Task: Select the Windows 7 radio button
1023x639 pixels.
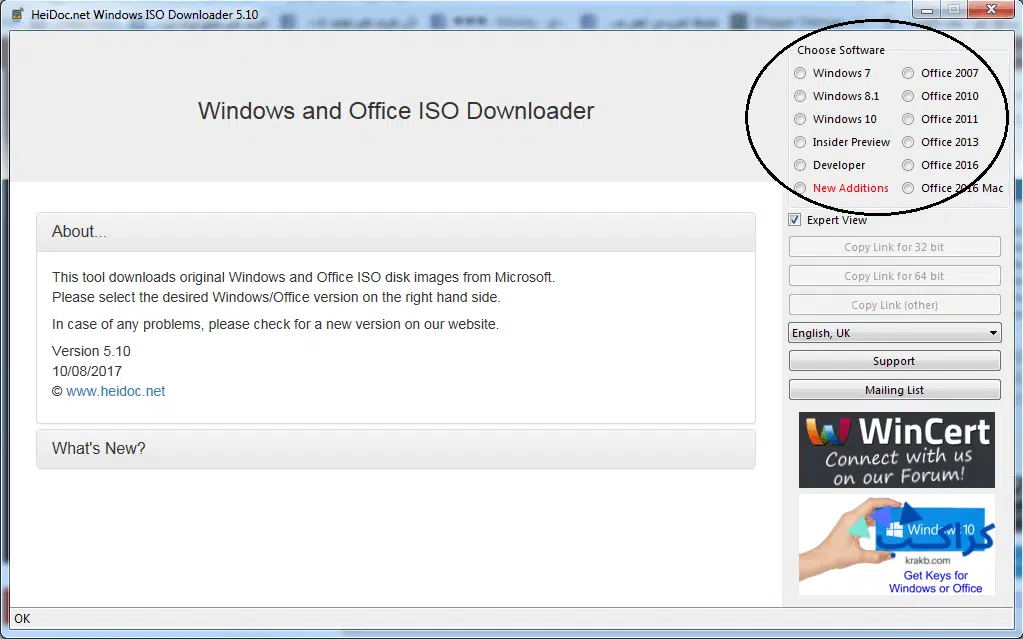Action: click(x=801, y=73)
